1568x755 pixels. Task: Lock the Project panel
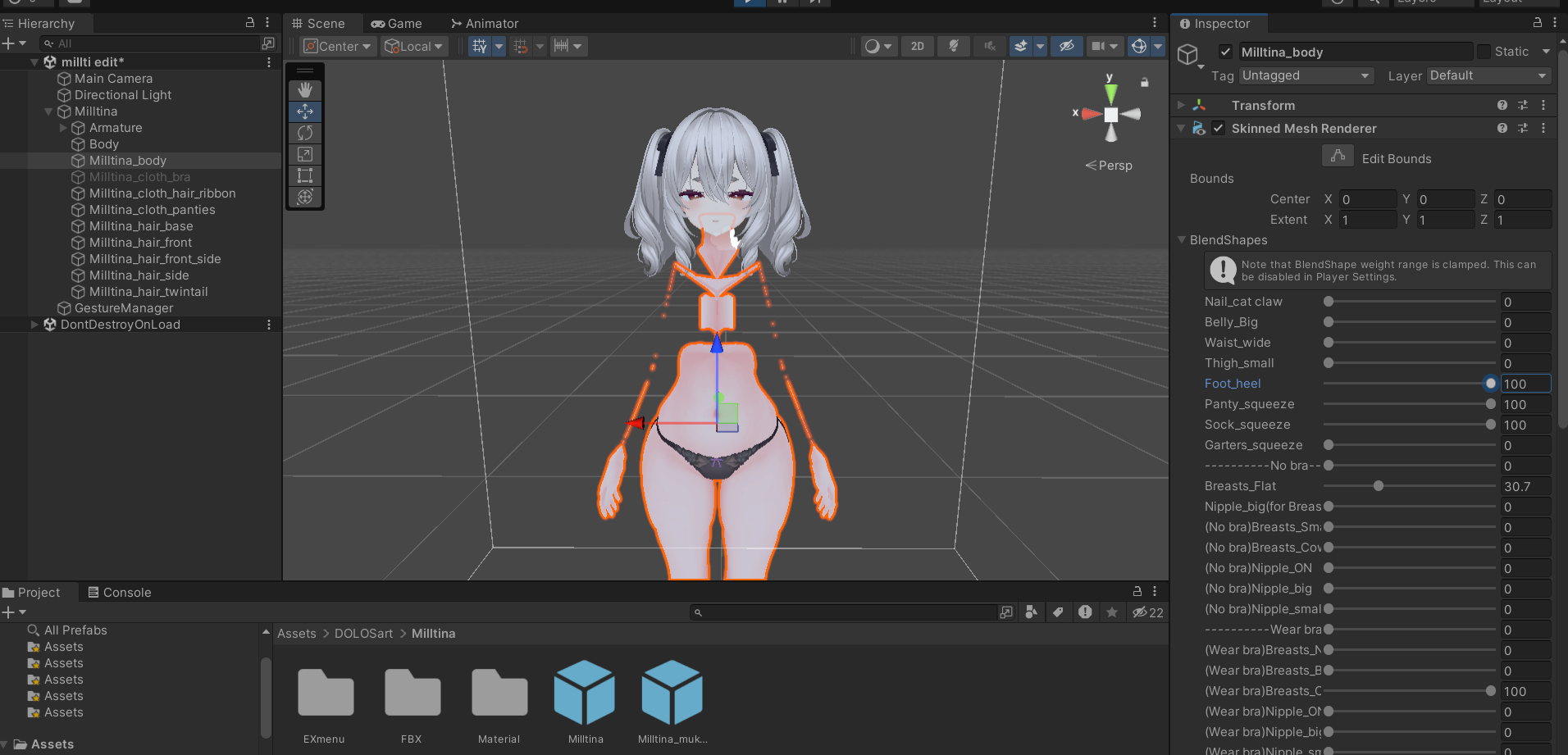pyautogui.click(x=1137, y=591)
